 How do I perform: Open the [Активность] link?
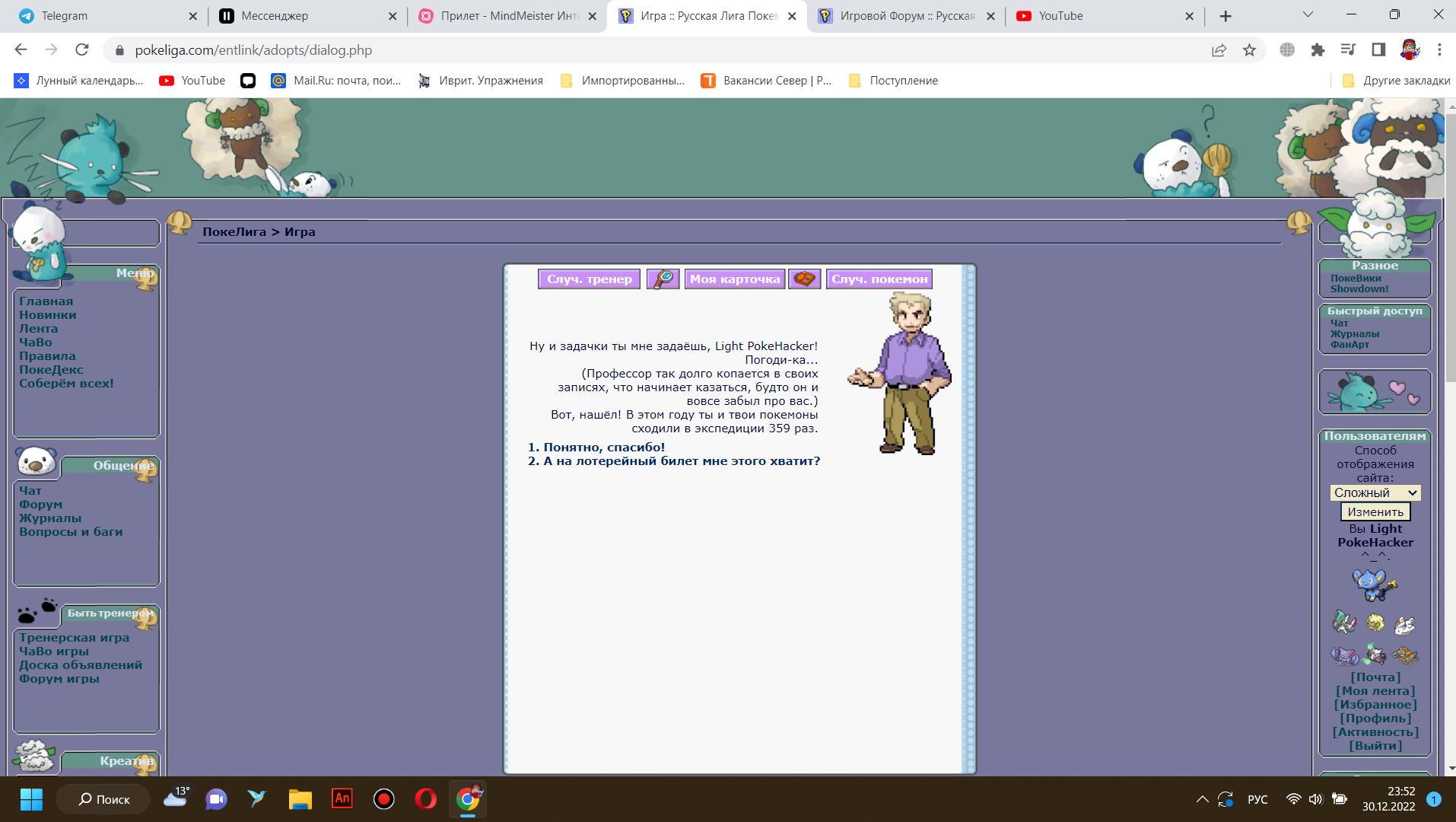coord(1375,732)
